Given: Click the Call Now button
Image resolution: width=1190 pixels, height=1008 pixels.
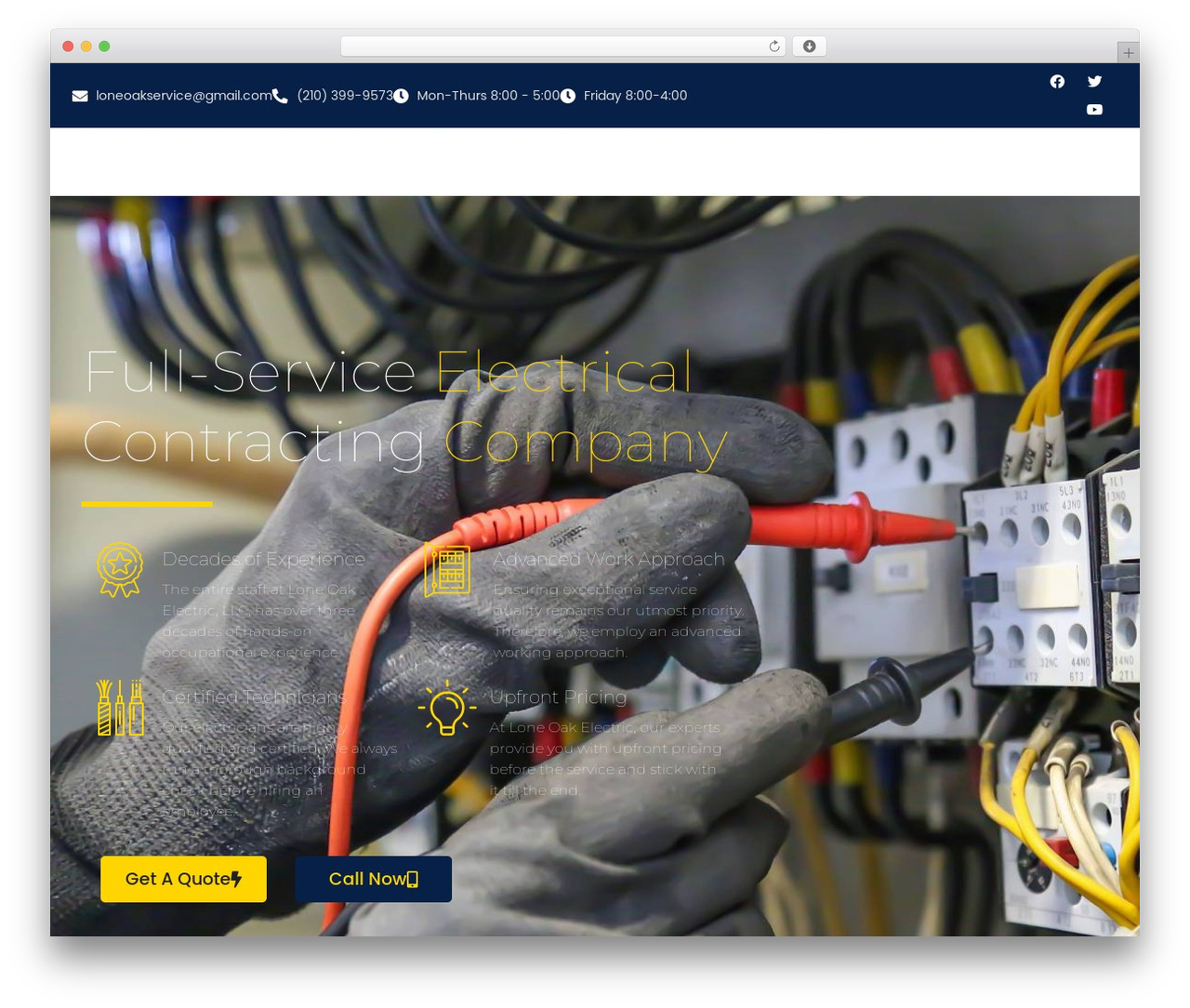Looking at the screenshot, I should 373,879.
